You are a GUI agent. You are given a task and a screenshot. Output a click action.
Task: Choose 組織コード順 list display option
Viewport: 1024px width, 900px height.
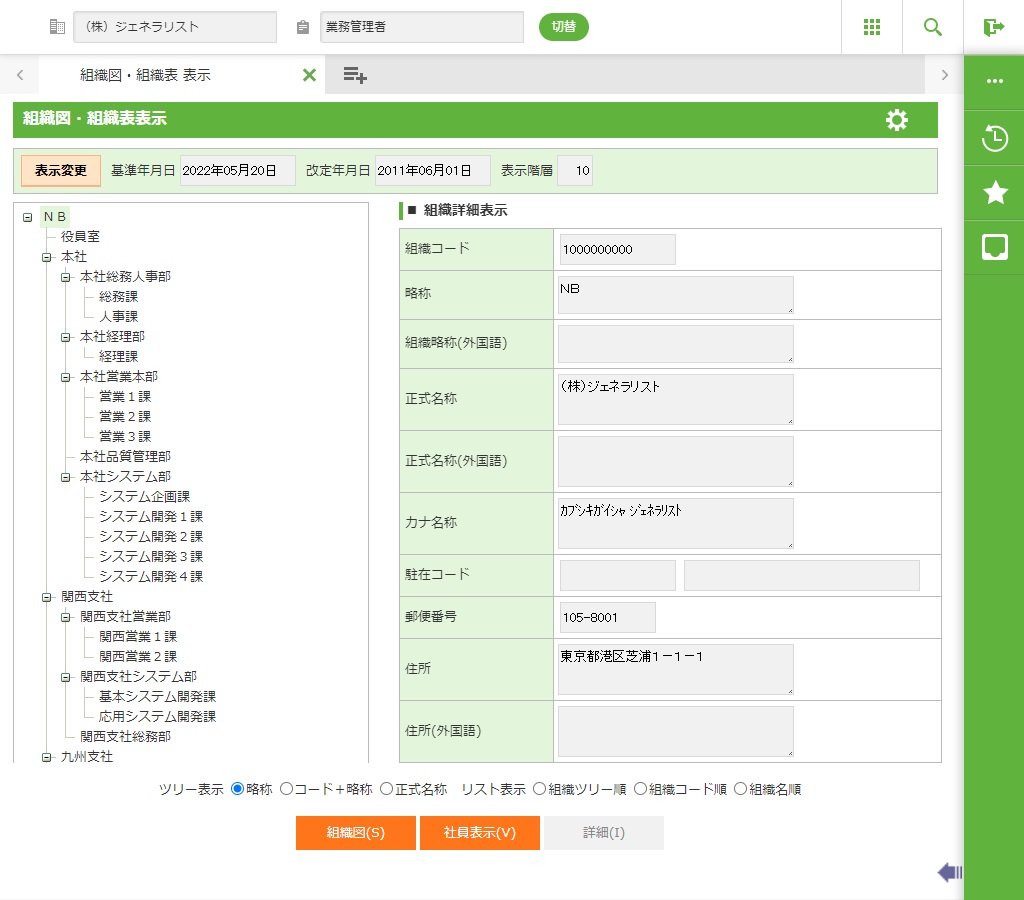pos(641,789)
